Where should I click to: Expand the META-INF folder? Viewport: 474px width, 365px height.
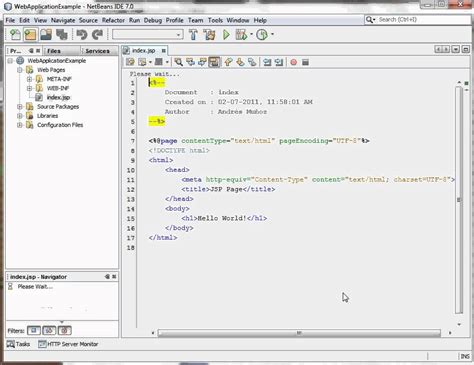(29, 79)
